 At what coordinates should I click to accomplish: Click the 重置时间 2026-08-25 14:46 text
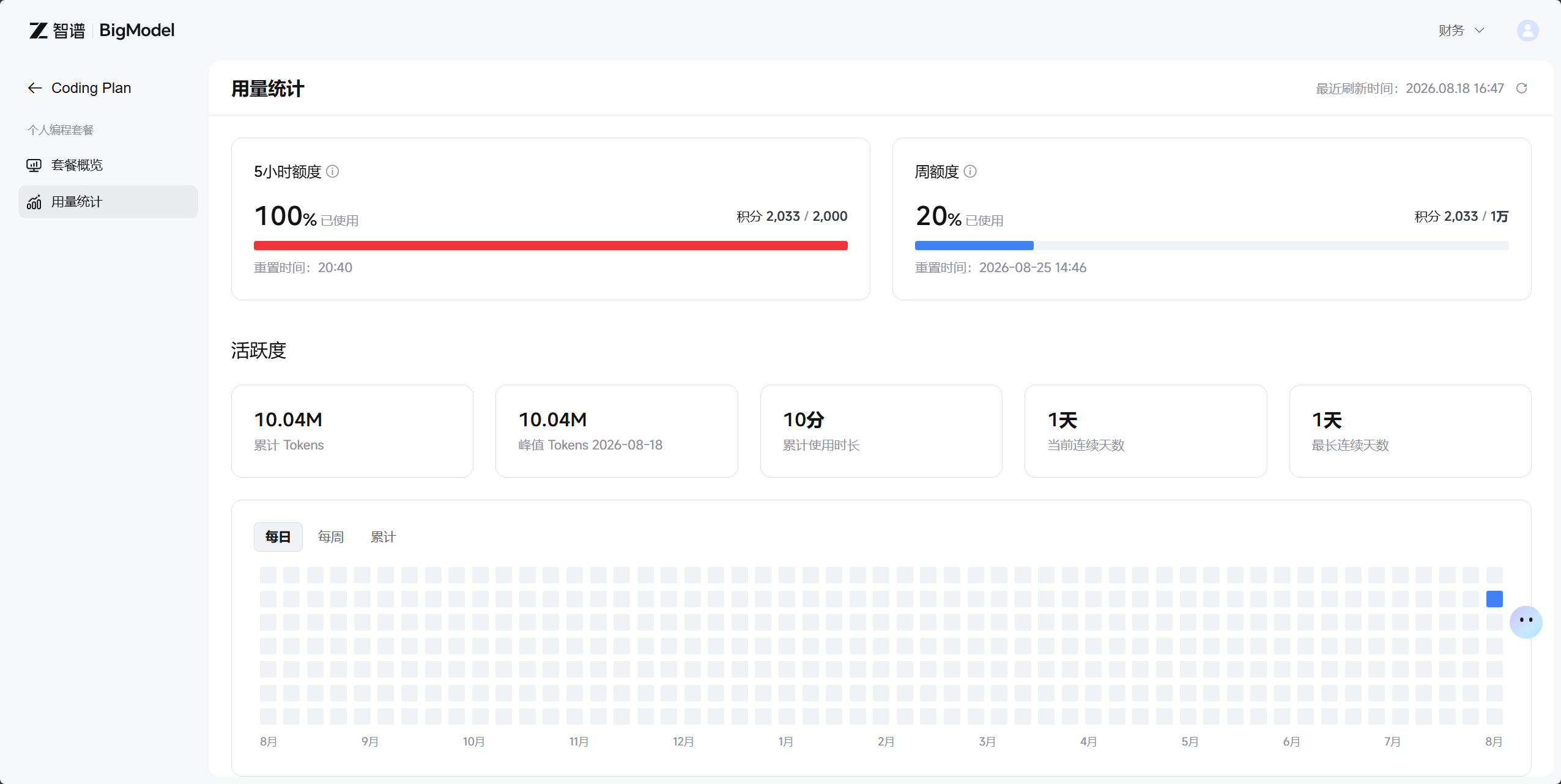coord(1001,267)
